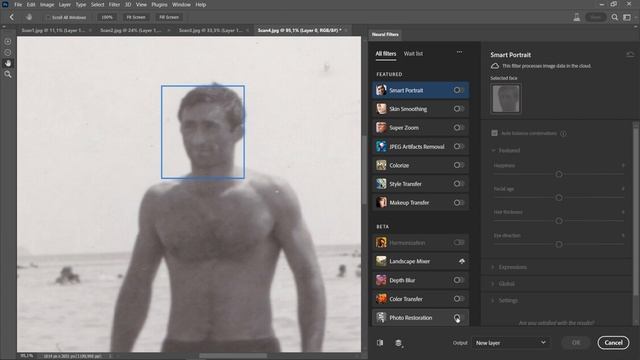Click the Cancel button
This screenshot has height=360, width=640.
click(613, 343)
